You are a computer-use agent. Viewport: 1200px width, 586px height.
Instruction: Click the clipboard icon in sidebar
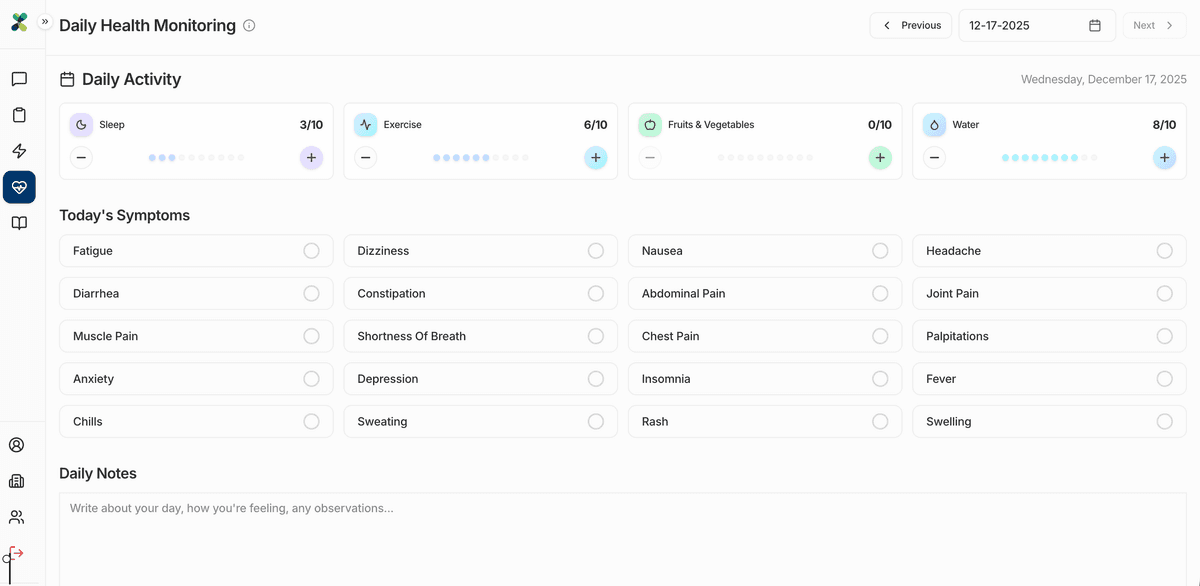[x=19, y=115]
